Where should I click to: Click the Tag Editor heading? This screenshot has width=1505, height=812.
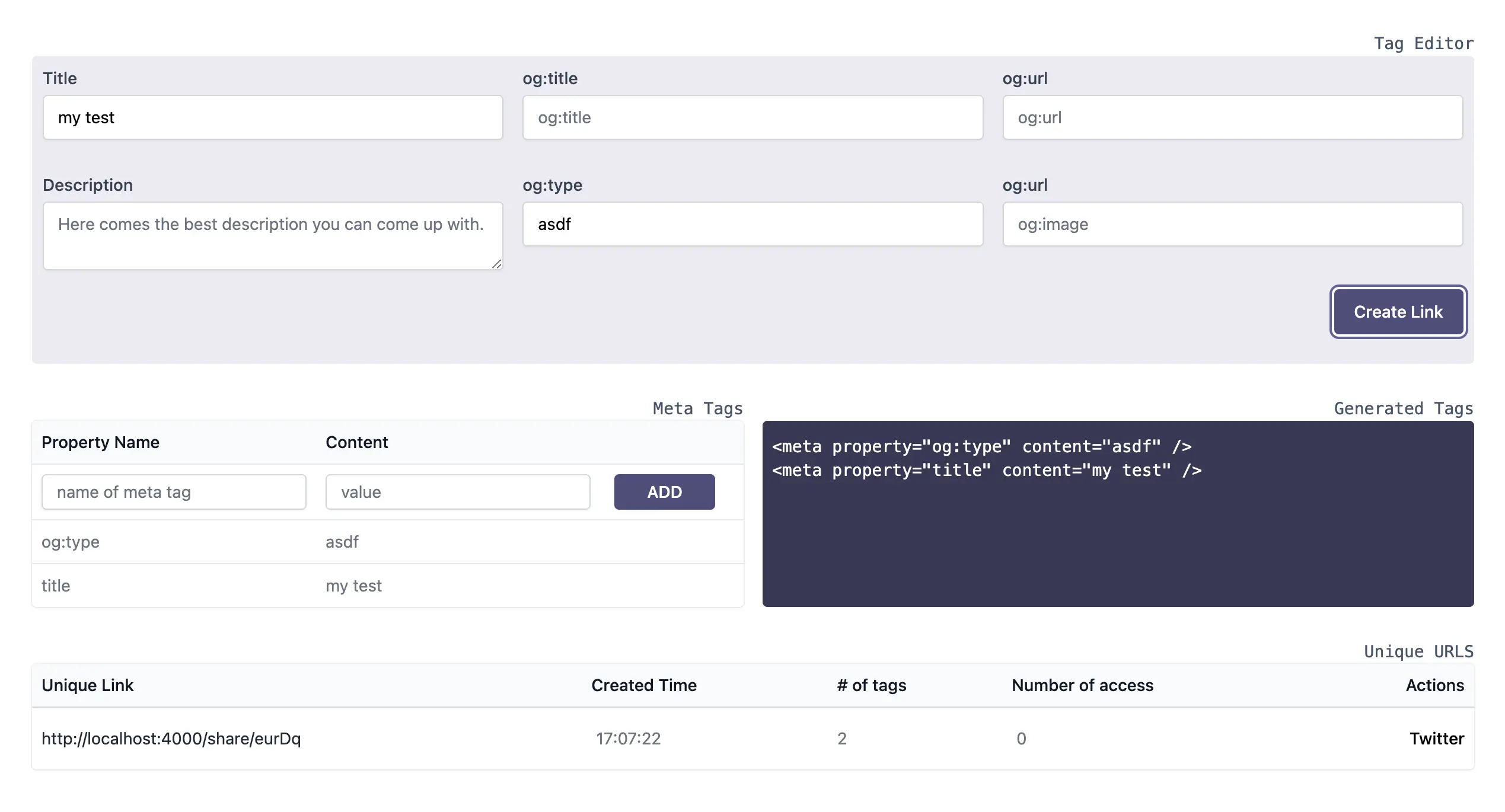tap(1423, 43)
